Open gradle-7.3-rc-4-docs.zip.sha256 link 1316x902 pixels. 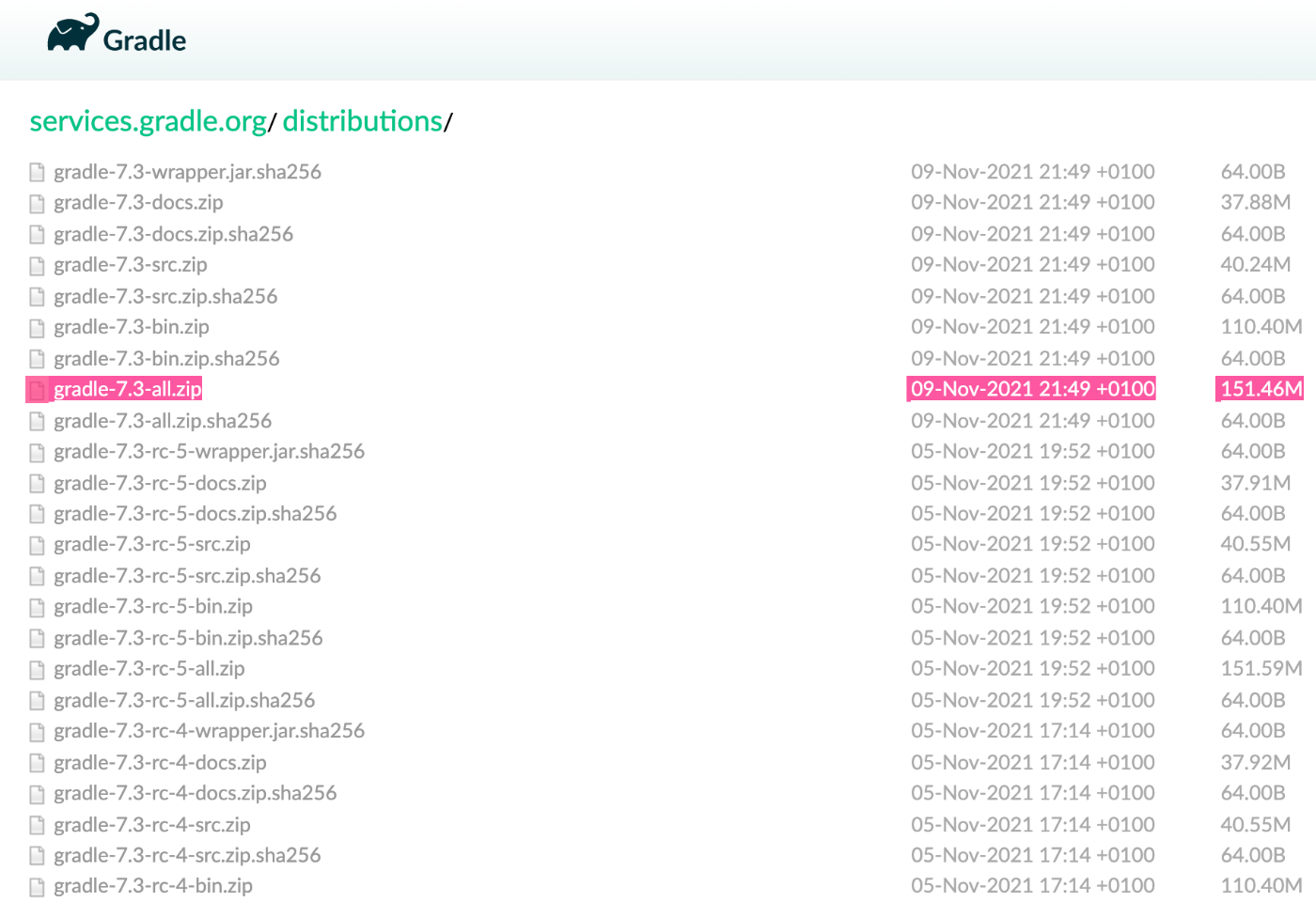(195, 794)
